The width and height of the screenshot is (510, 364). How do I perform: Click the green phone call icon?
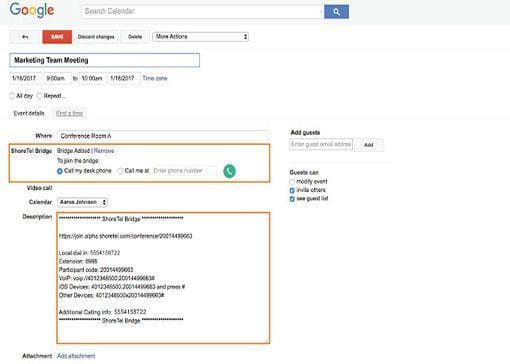229,171
